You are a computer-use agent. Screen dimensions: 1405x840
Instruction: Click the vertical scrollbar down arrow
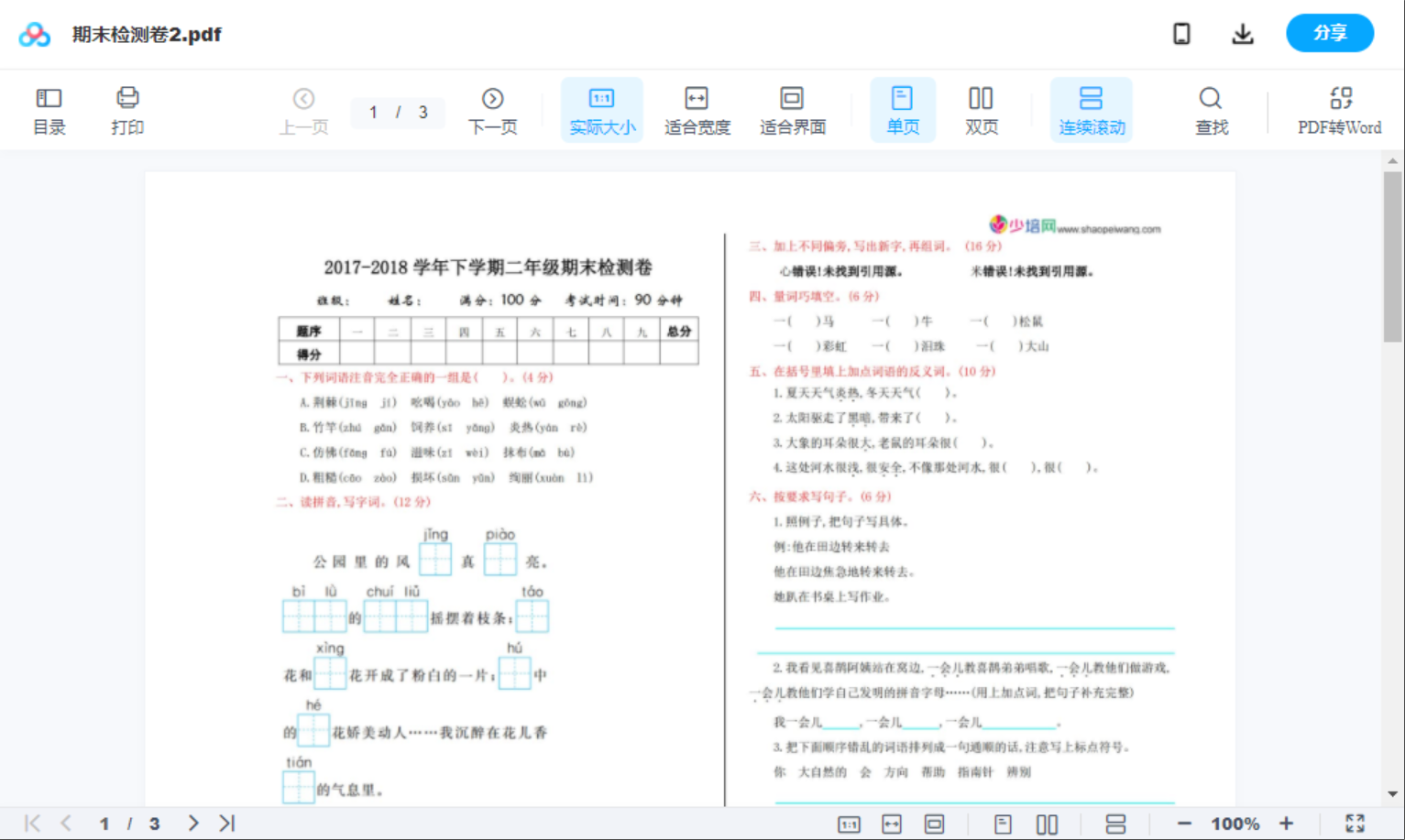tap(1392, 794)
